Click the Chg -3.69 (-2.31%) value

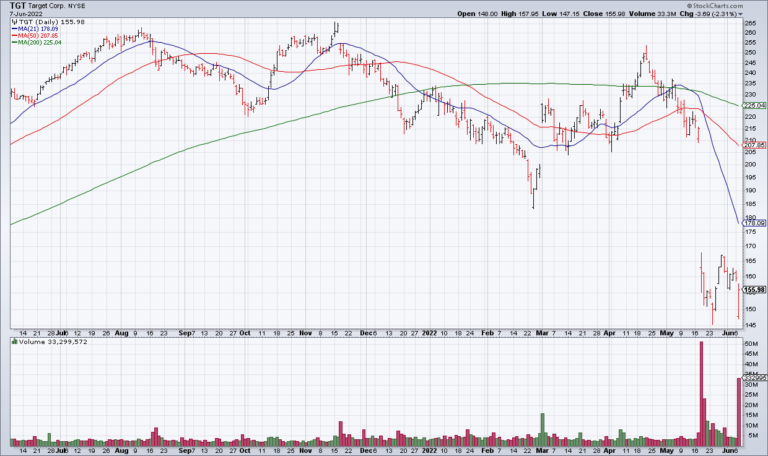[716, 14]
